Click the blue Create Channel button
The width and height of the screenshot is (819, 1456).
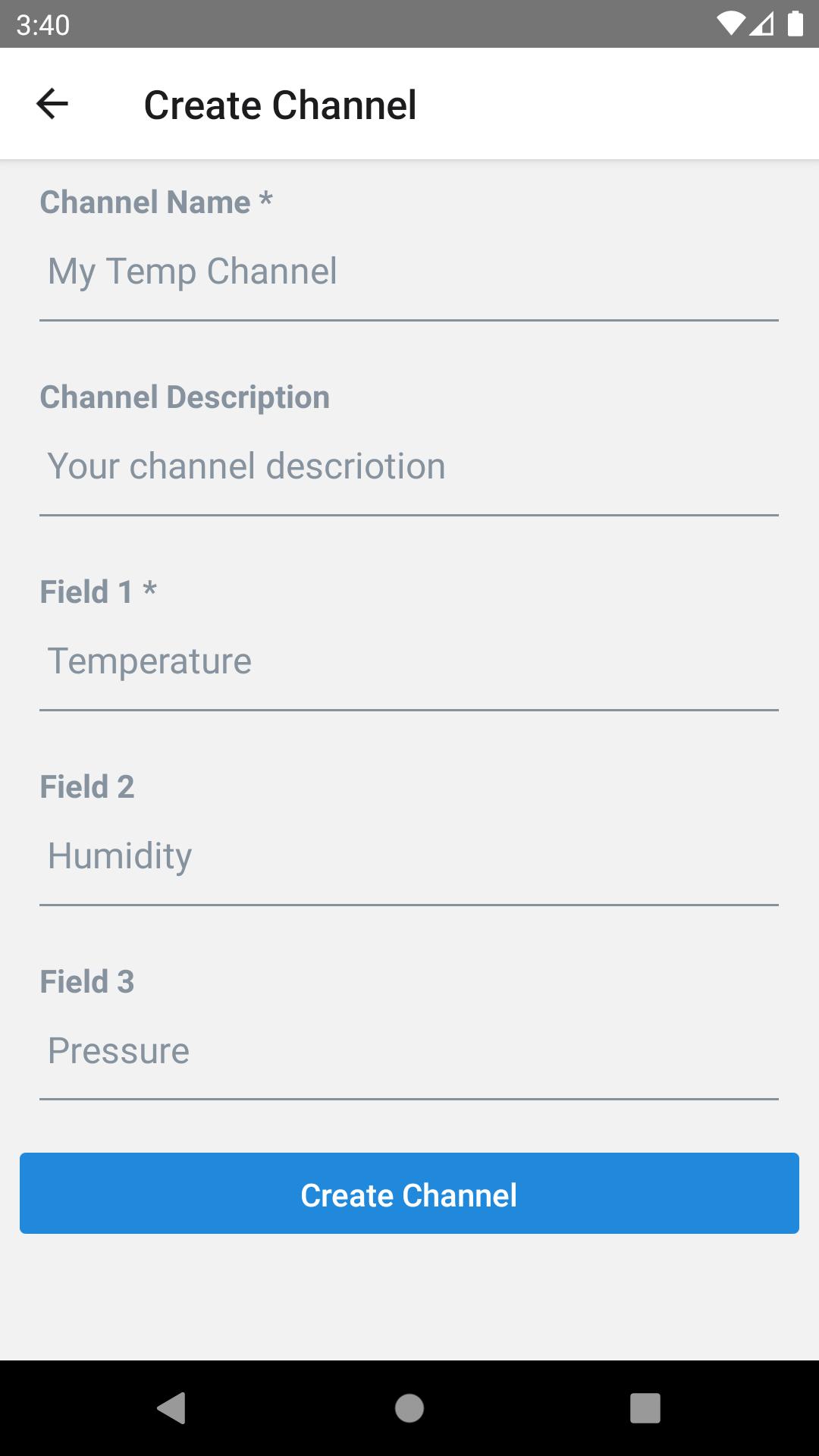[409, 1193]
